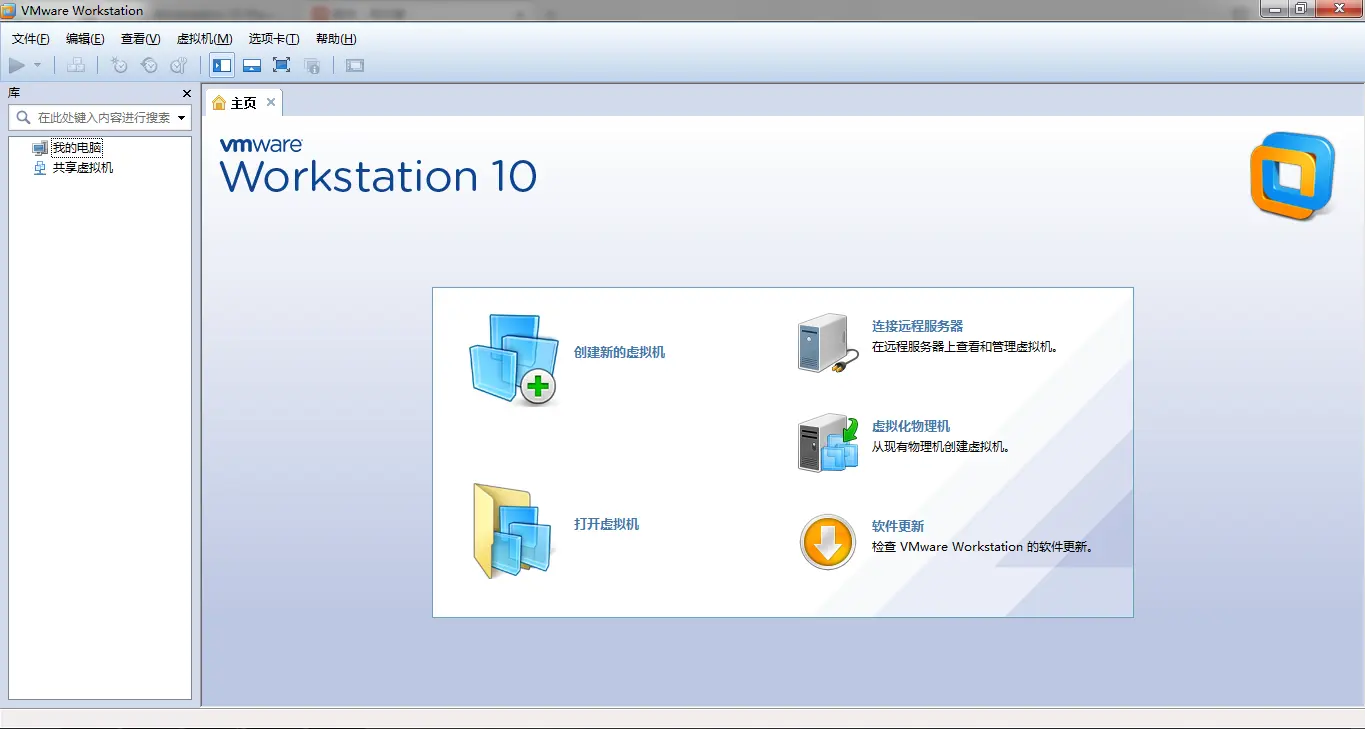The width and height of the screenshot is (1365, 729).
Task: Click the remote server tower icon
Action: [827, 344]
